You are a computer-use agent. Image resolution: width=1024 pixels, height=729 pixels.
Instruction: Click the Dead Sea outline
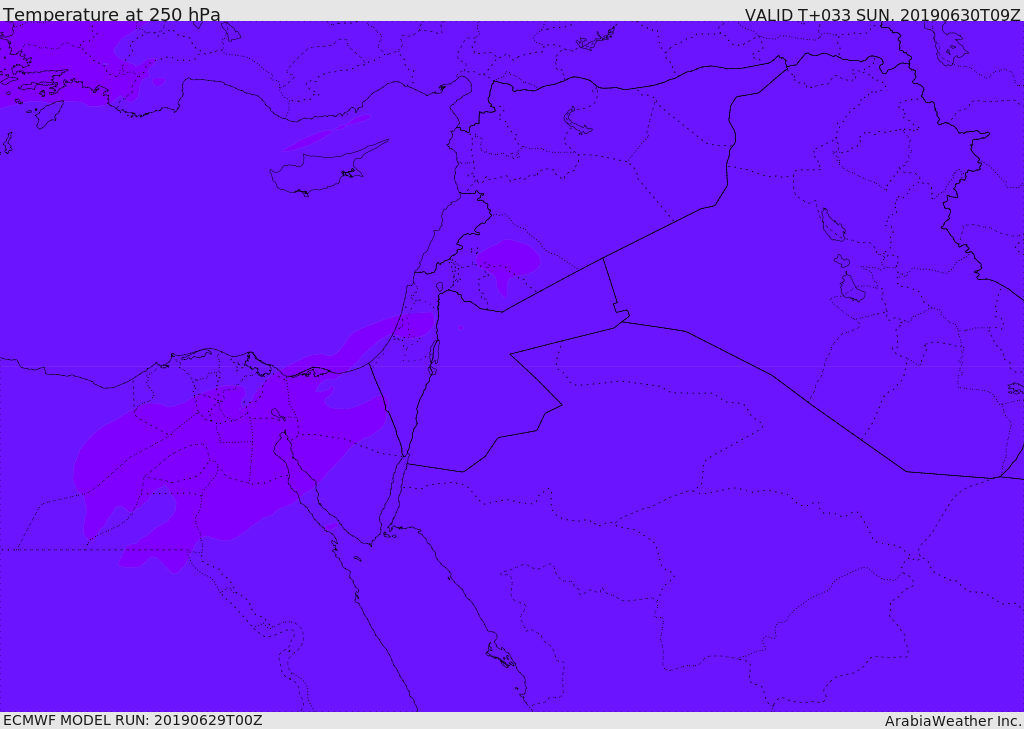(433, 357)
